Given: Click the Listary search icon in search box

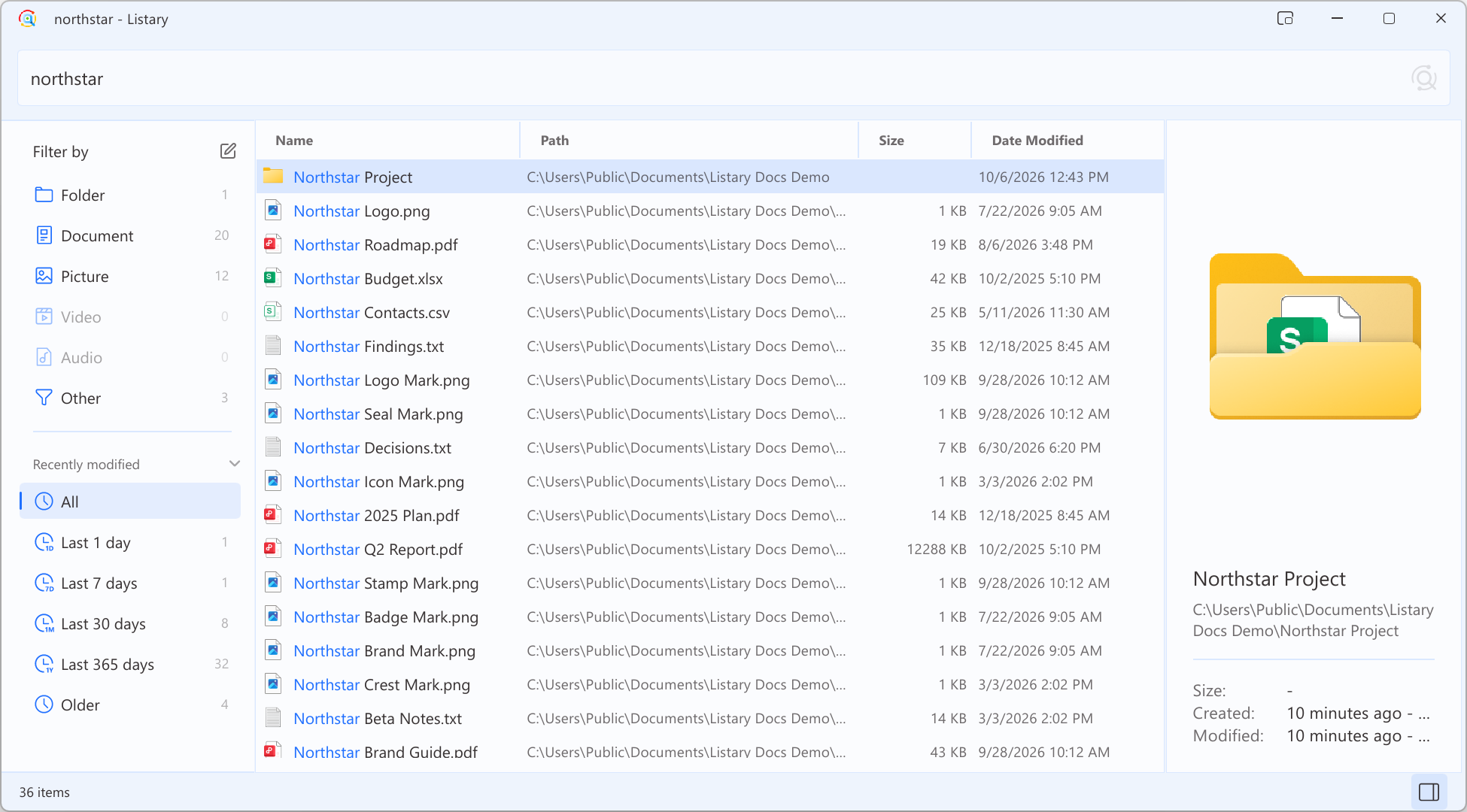Looking at the screenshot, I should tap(1423, 78).
